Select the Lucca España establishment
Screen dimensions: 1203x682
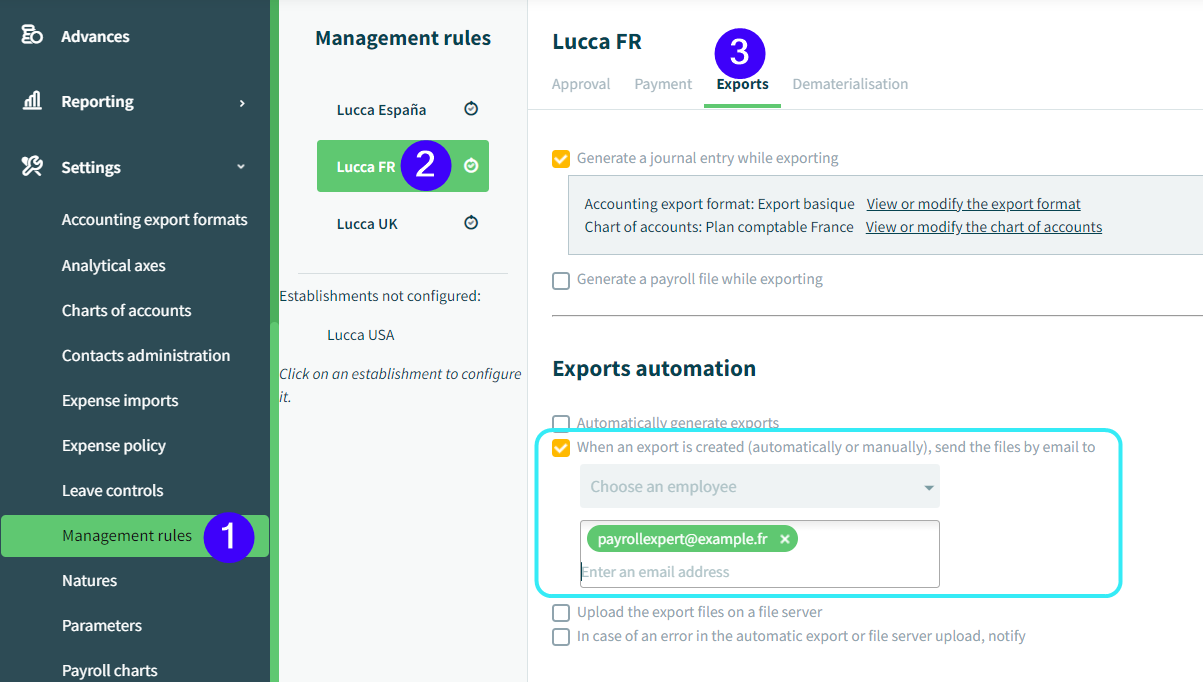pyautogui.click(x=382, y=109)
